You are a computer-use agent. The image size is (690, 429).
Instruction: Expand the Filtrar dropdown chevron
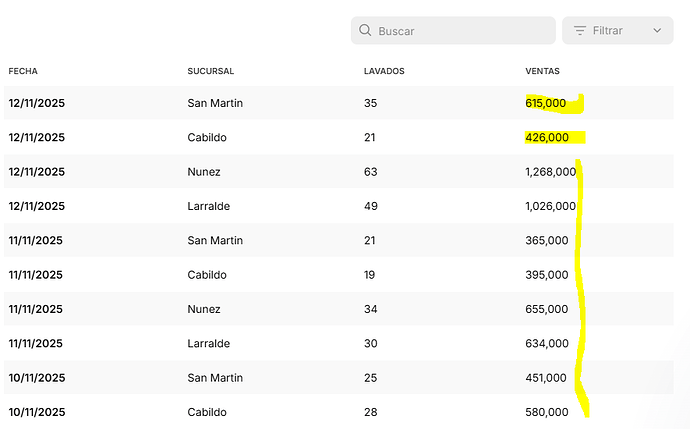657,31
